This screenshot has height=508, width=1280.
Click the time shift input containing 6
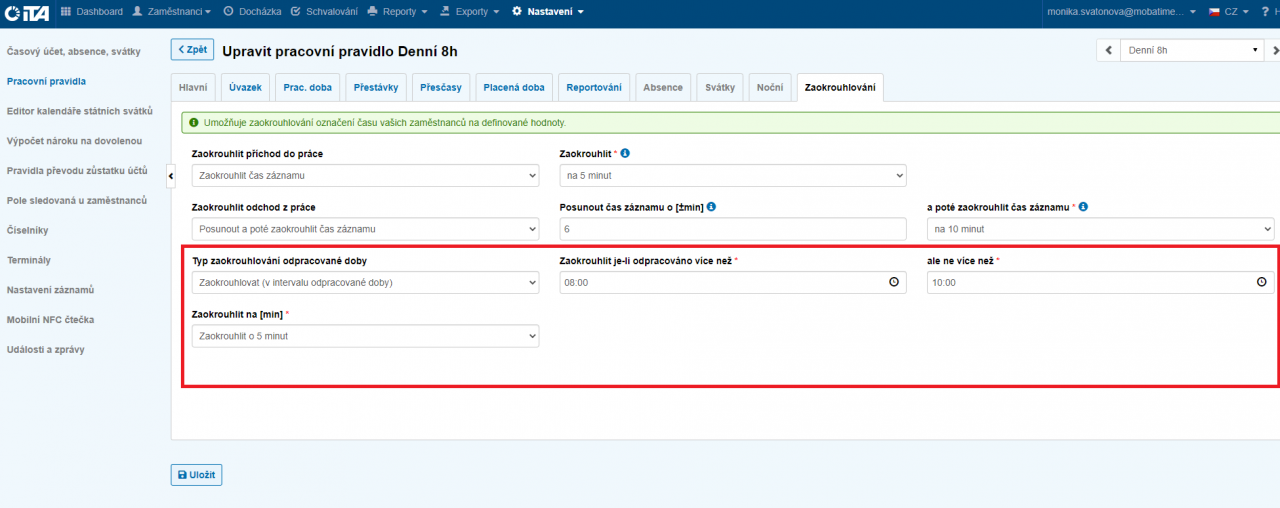coord(732,230)
